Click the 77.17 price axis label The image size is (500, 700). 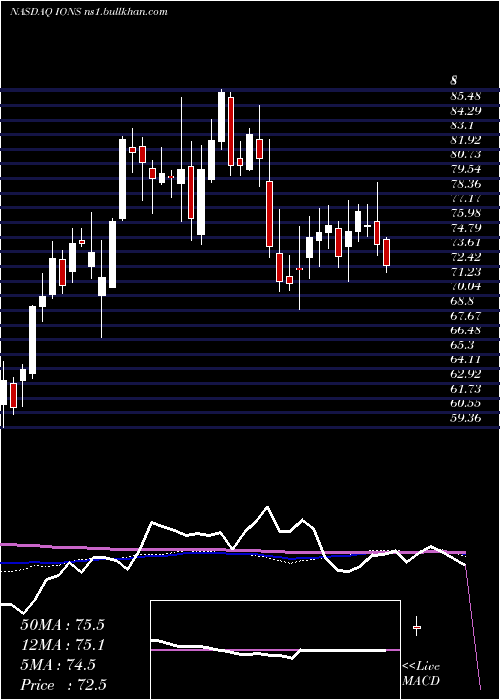pos(466,199)
